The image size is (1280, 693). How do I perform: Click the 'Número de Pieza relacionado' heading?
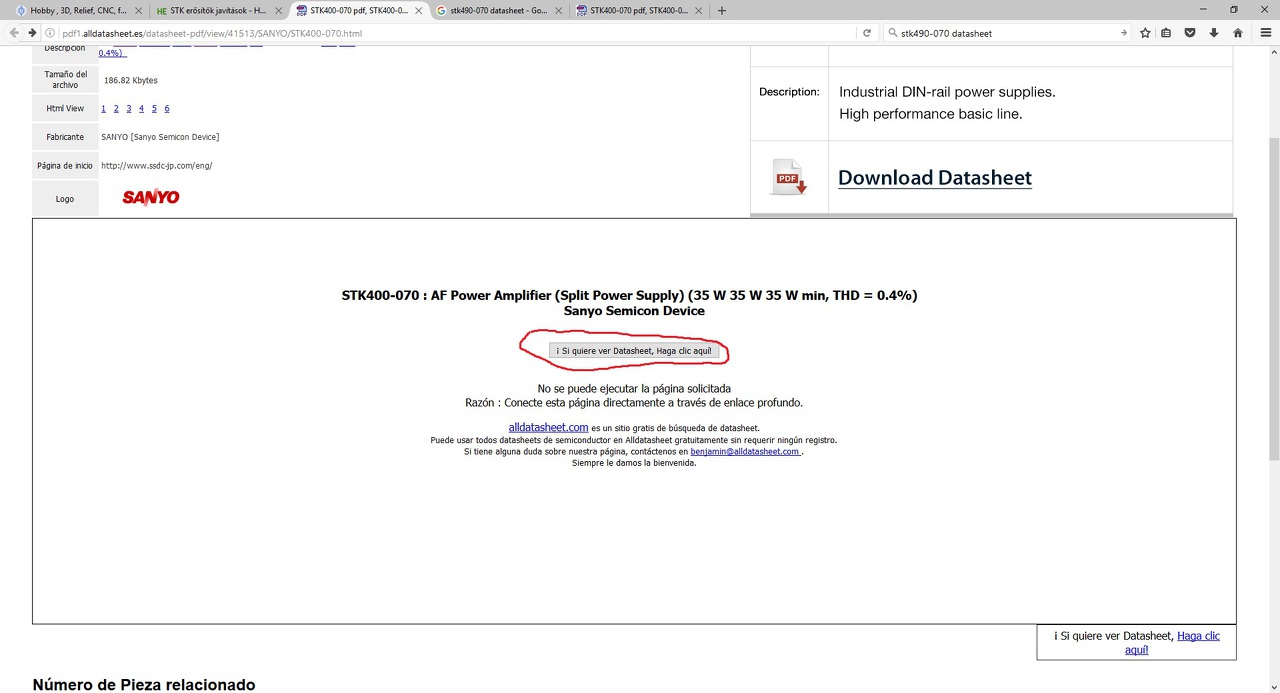(144, 685)
